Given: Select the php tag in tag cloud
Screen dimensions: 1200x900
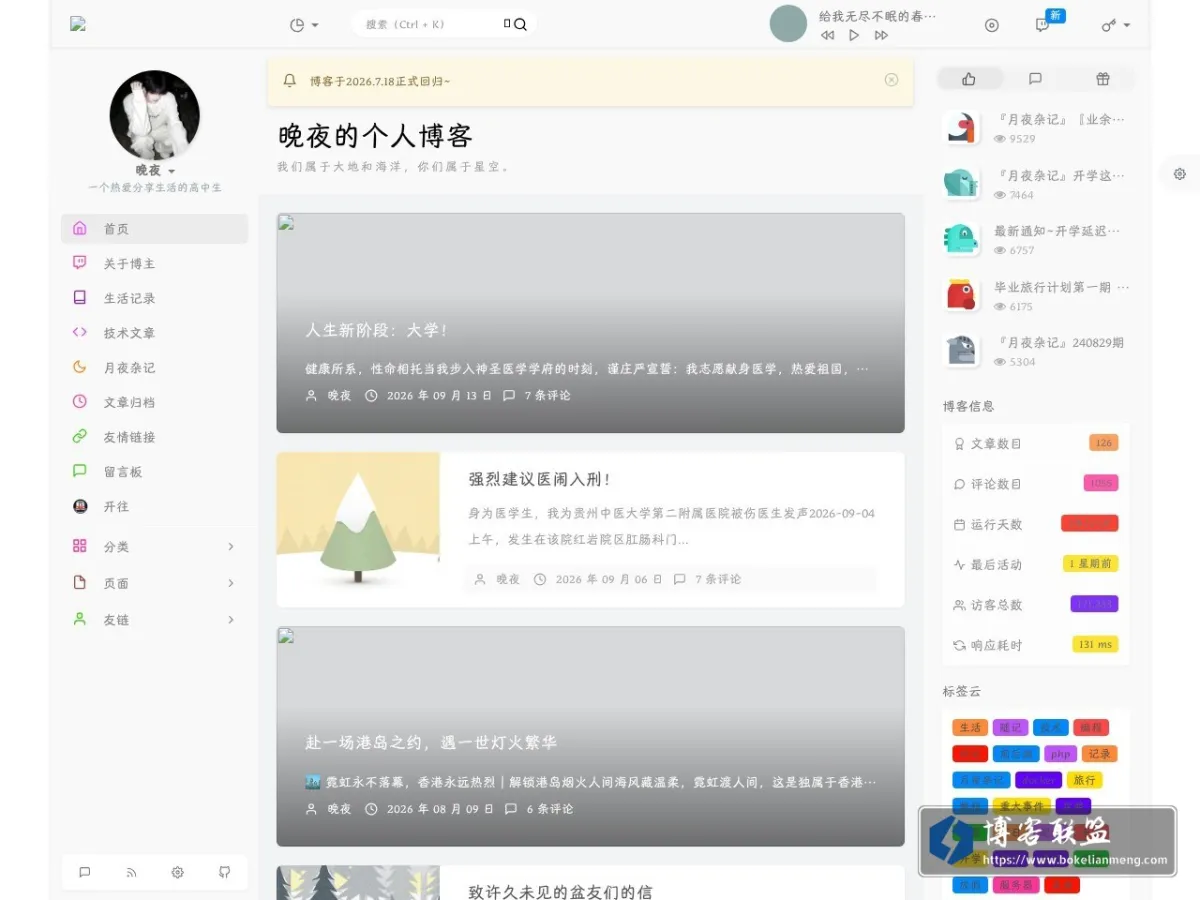Looking at the screenshot, I should 1061,754.
